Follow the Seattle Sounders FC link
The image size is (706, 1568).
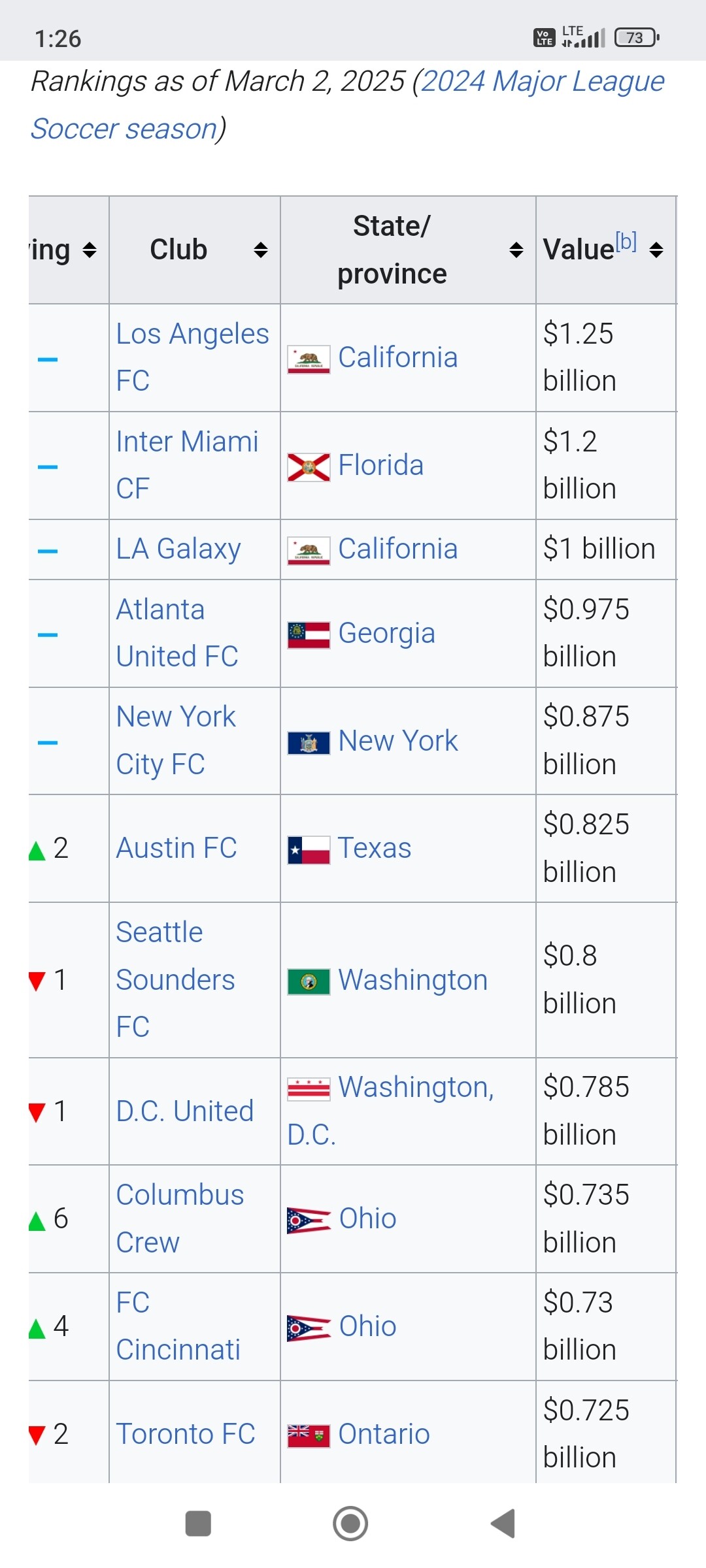(175, 979)
